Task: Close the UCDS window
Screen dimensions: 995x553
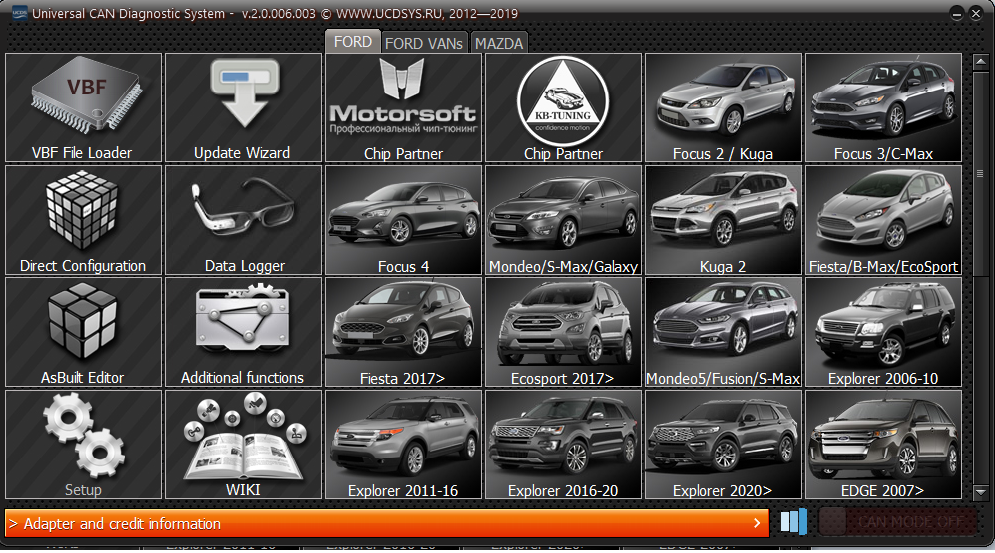Action: [976, 14]
